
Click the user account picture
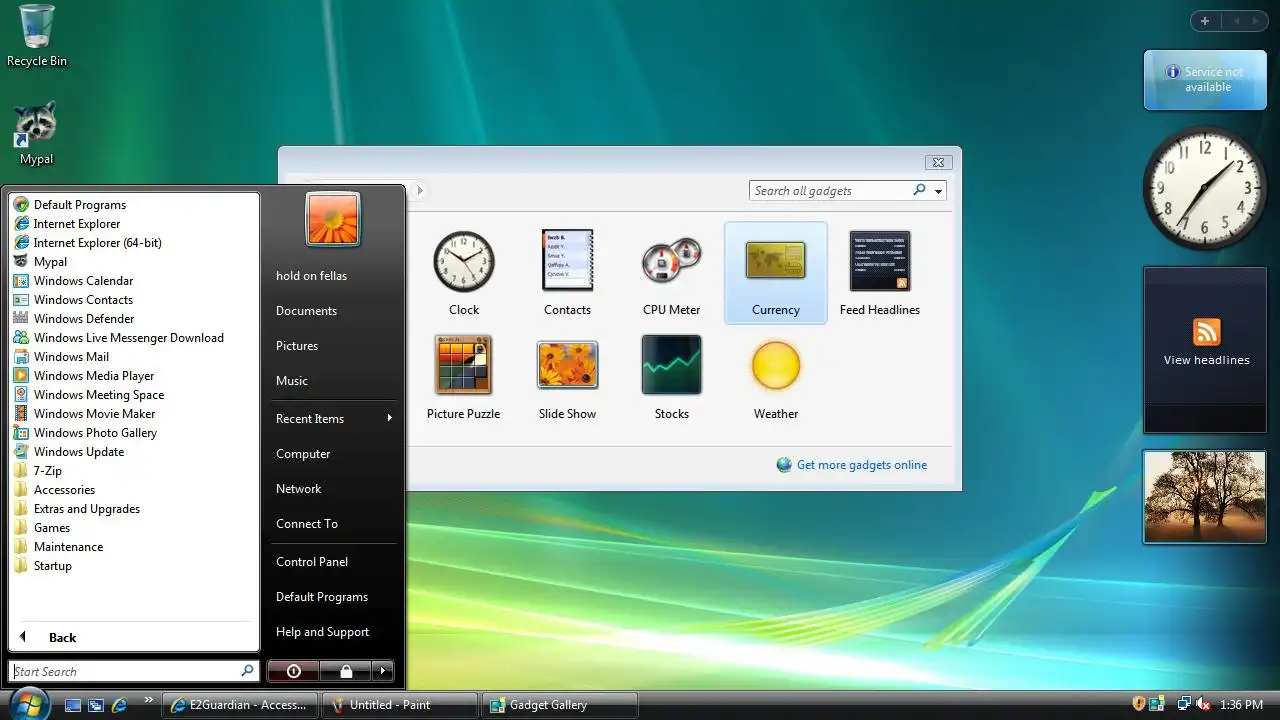pos(333,219)
